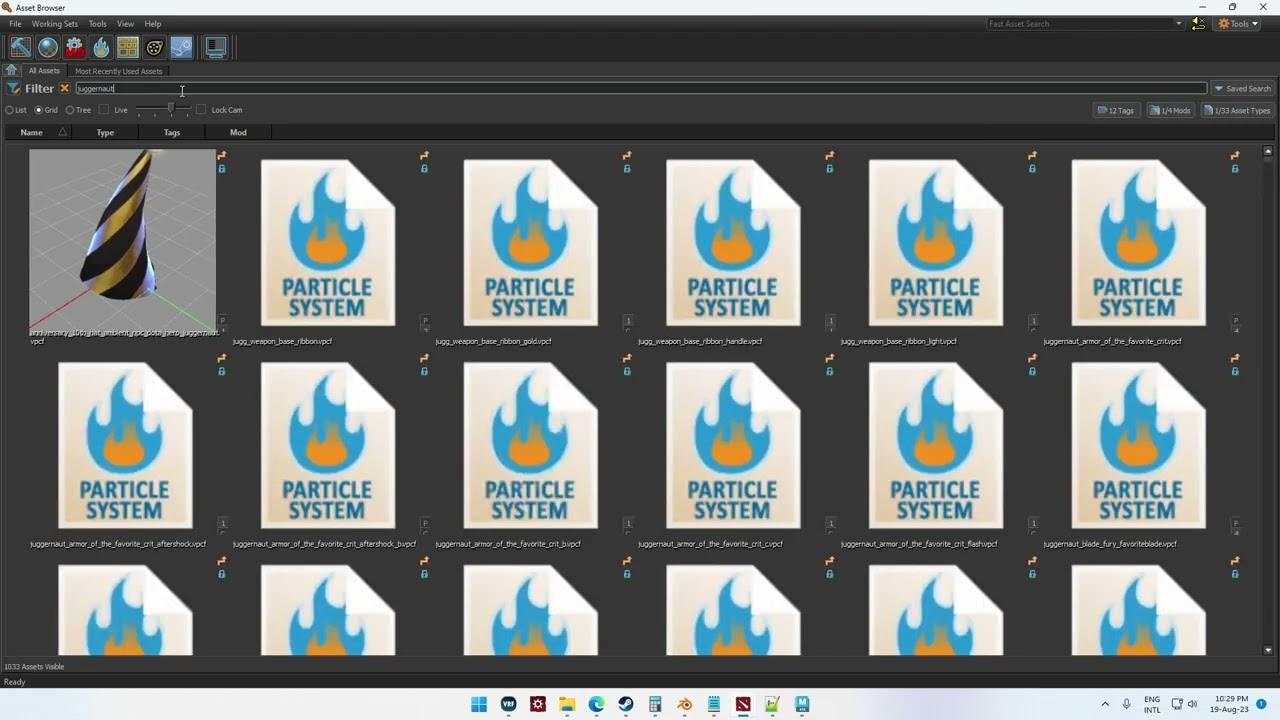Open Microsoft Edge from the taskbar

click(x=597, y=704)
